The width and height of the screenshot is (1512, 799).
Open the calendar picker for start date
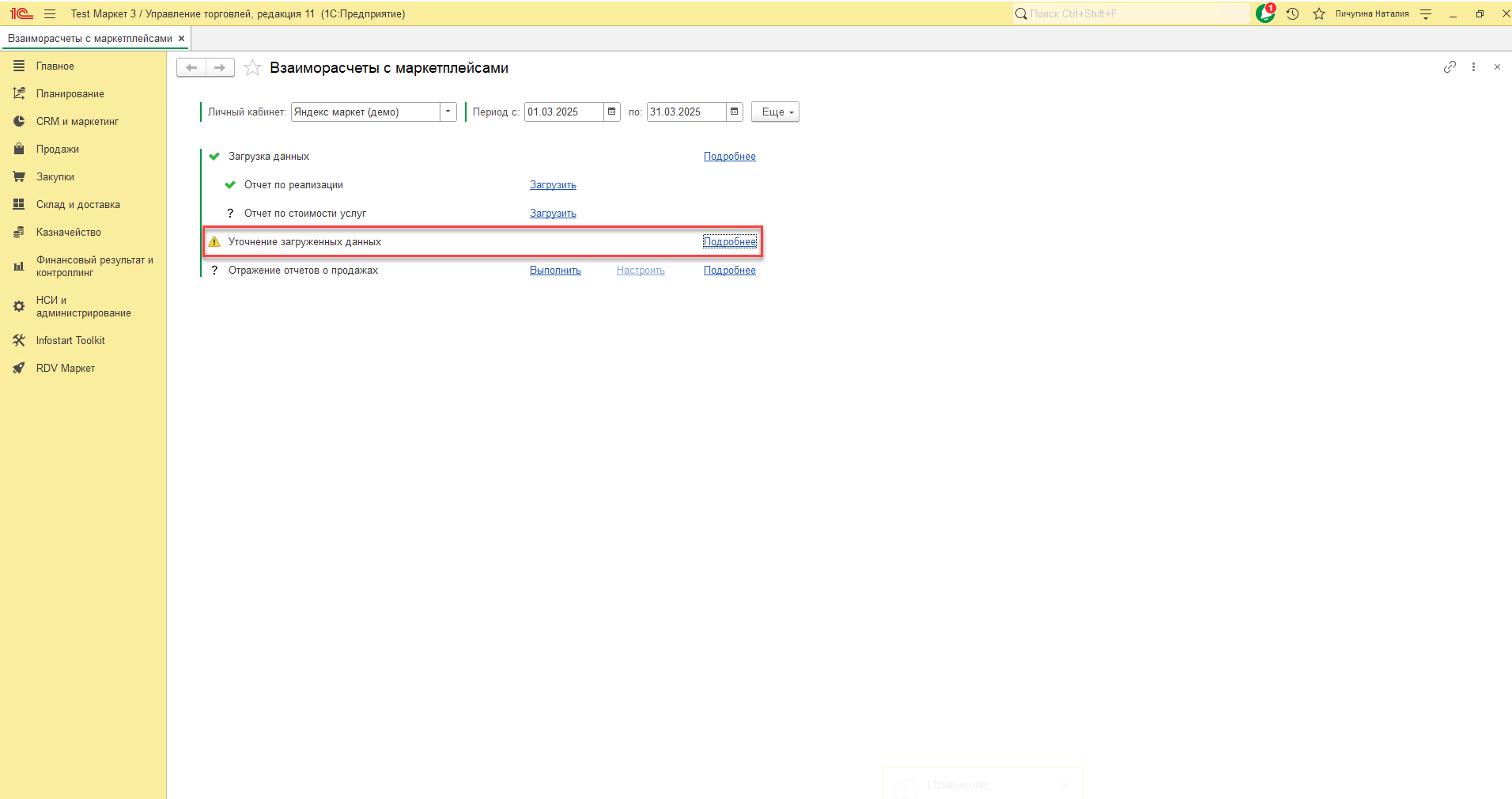[x=612, y=112]
